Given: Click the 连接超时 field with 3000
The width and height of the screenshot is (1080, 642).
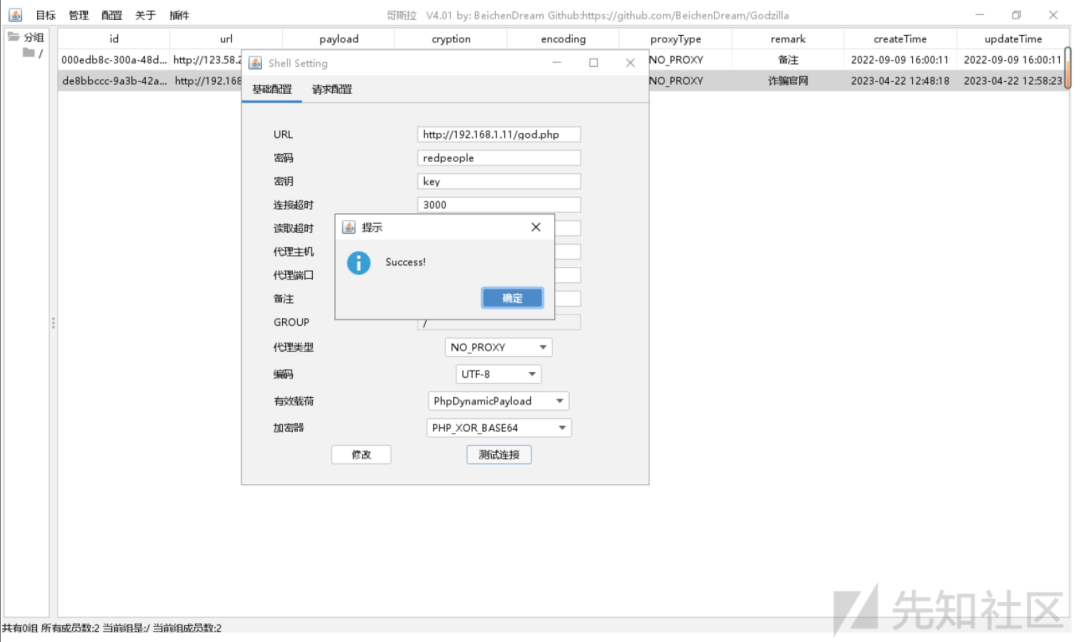Looking at the screenshot, I should point(499,205).
